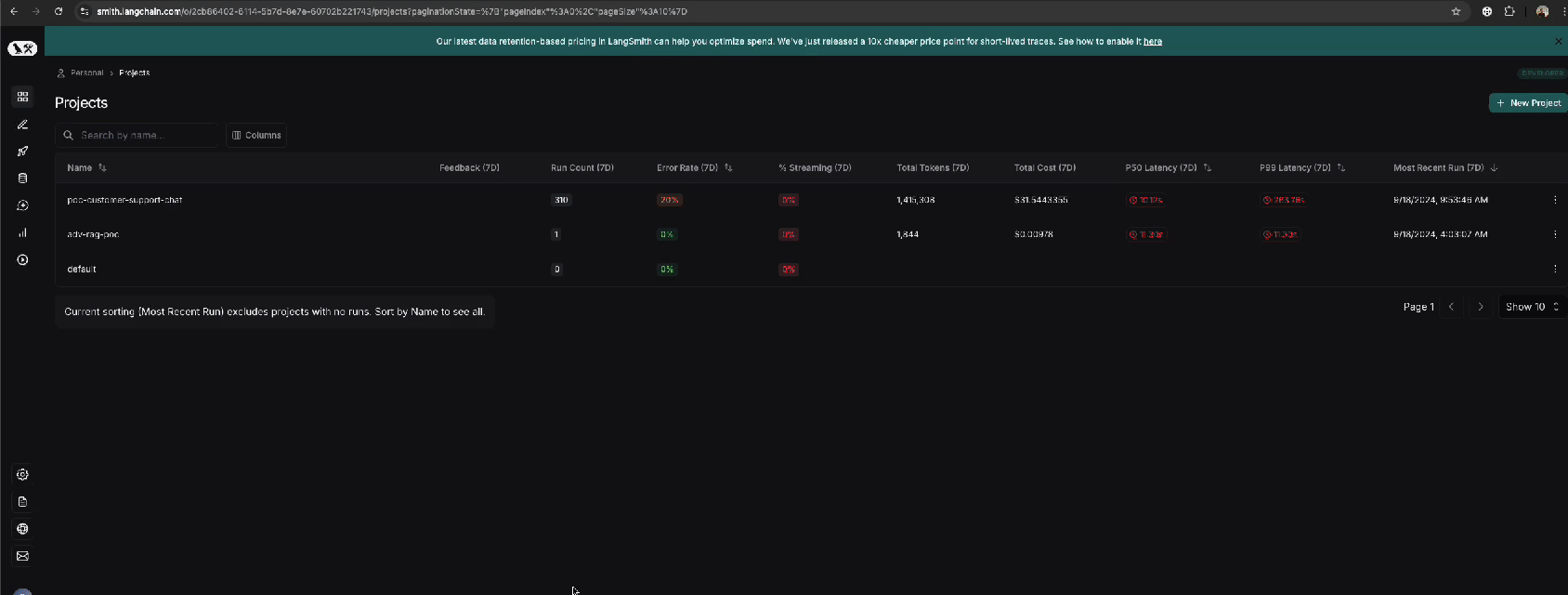This screenshot has height=595, width=1568.
Task: Open row menu for default project
Action: click(1555, 269)
